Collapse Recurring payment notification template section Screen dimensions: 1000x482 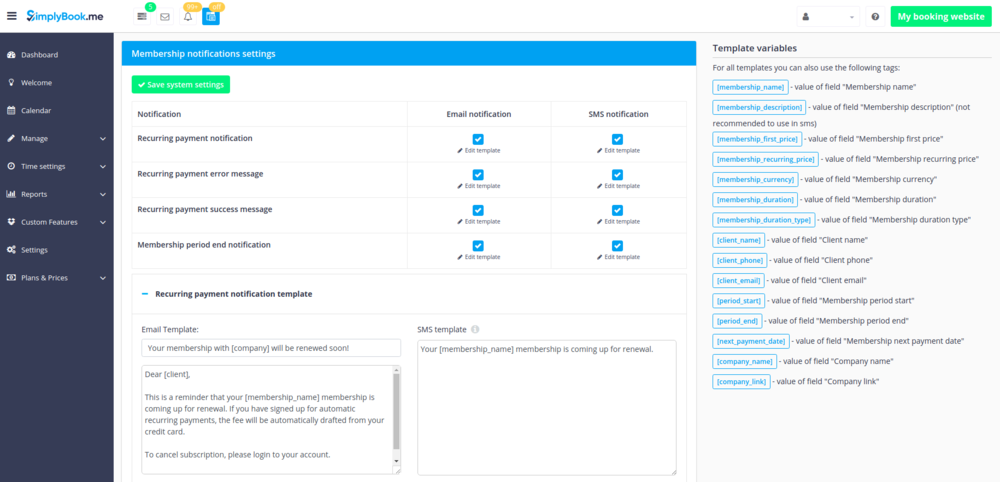pyautogui.click(x=145, y=294)
